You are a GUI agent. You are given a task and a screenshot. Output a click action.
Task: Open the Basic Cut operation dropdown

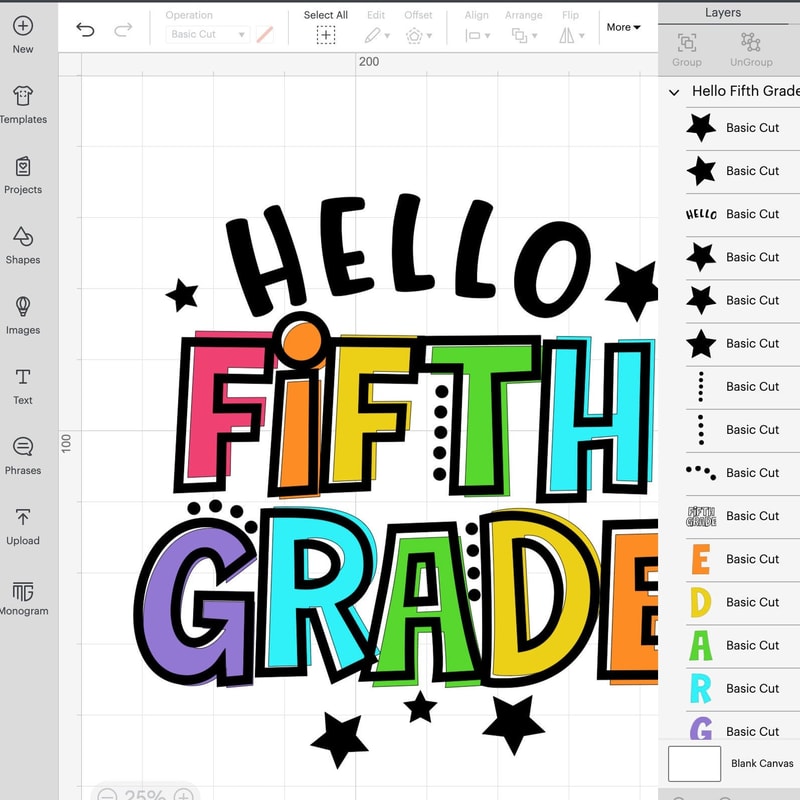[206, 34]
